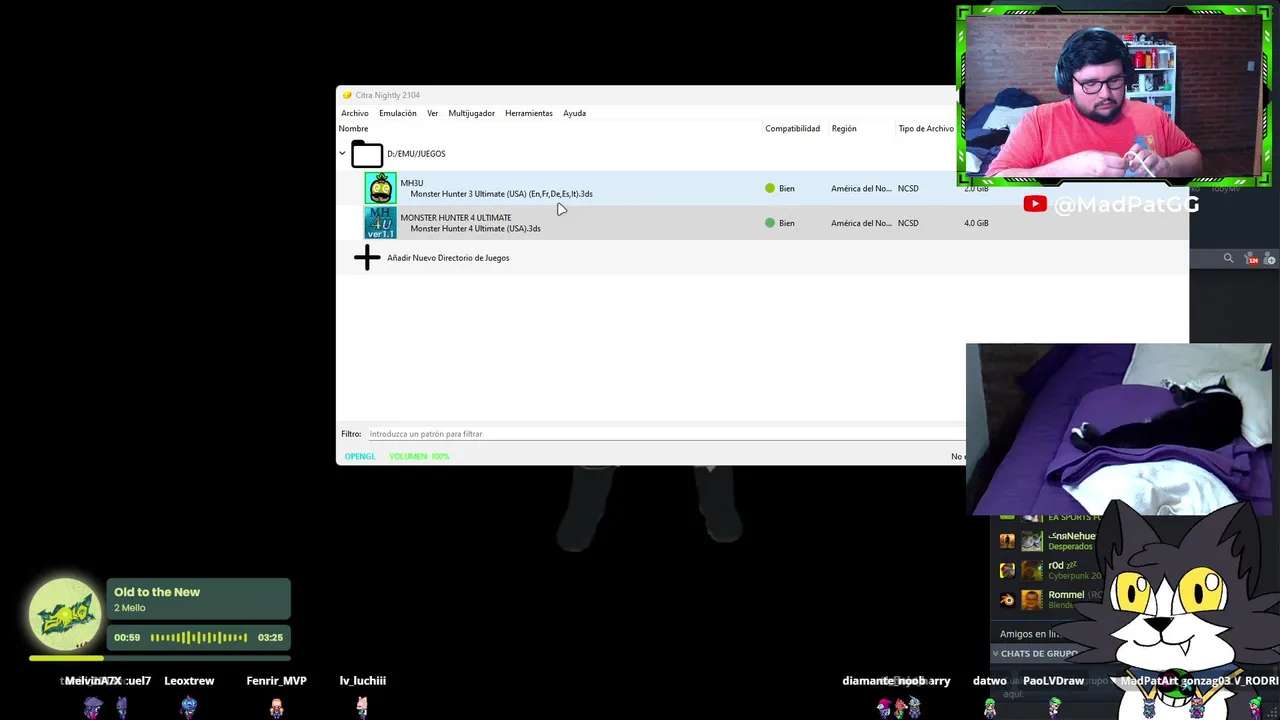The image size is (1280, 720).
Task: Click the D:/EMU/JUEGOS folder icon
Action: tap(367, 154)
